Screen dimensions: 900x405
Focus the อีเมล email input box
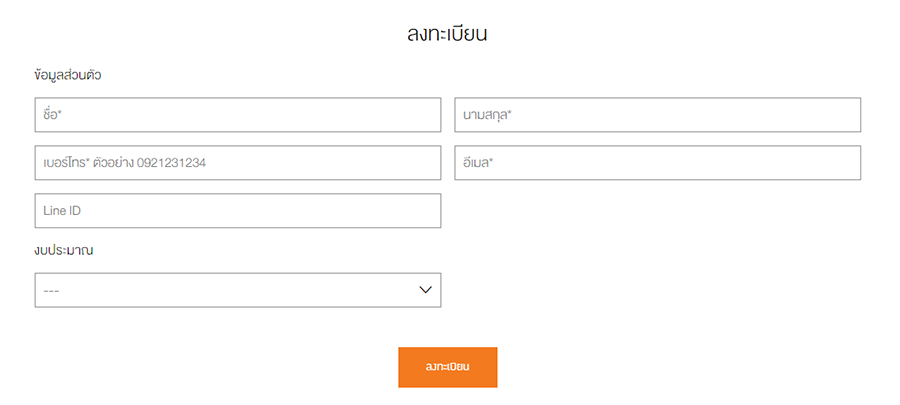(x=657, y=163)
